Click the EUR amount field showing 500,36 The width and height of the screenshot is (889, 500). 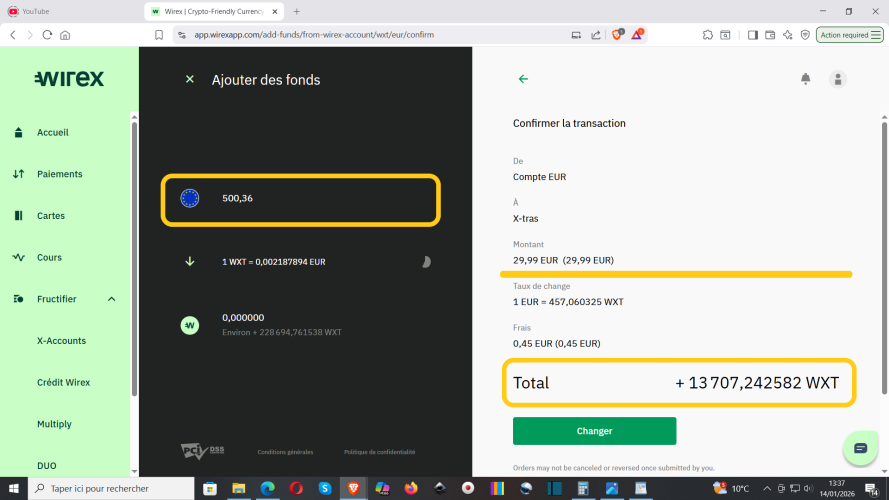(x=300, y=200)
